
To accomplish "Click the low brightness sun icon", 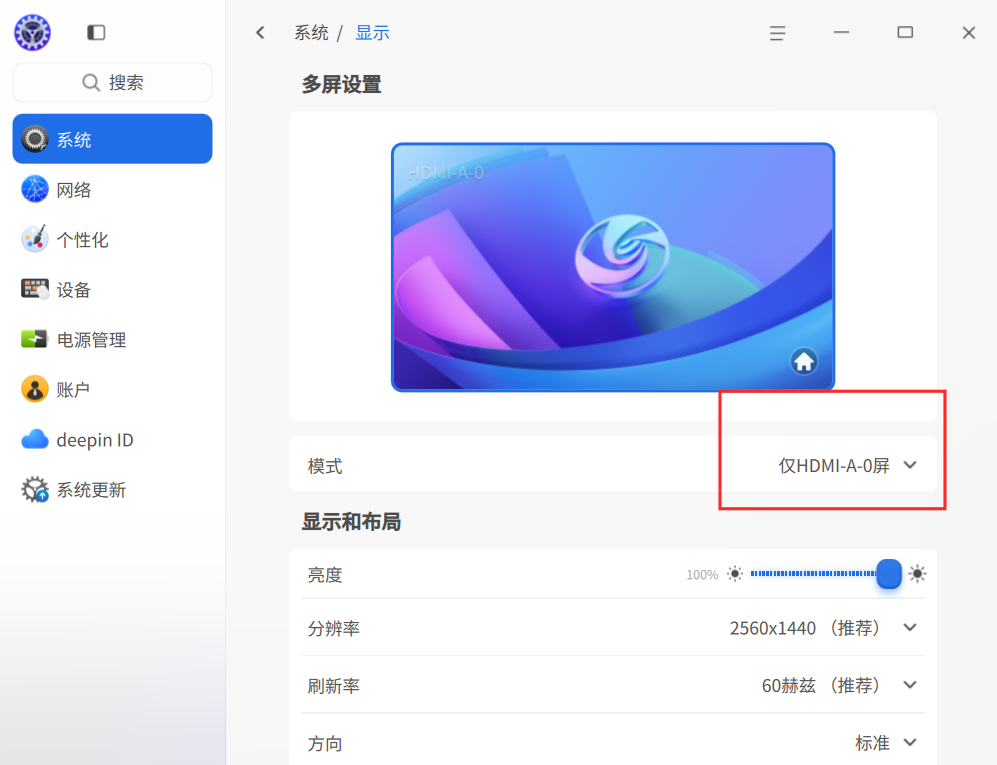I will click(x=735, y=574).
